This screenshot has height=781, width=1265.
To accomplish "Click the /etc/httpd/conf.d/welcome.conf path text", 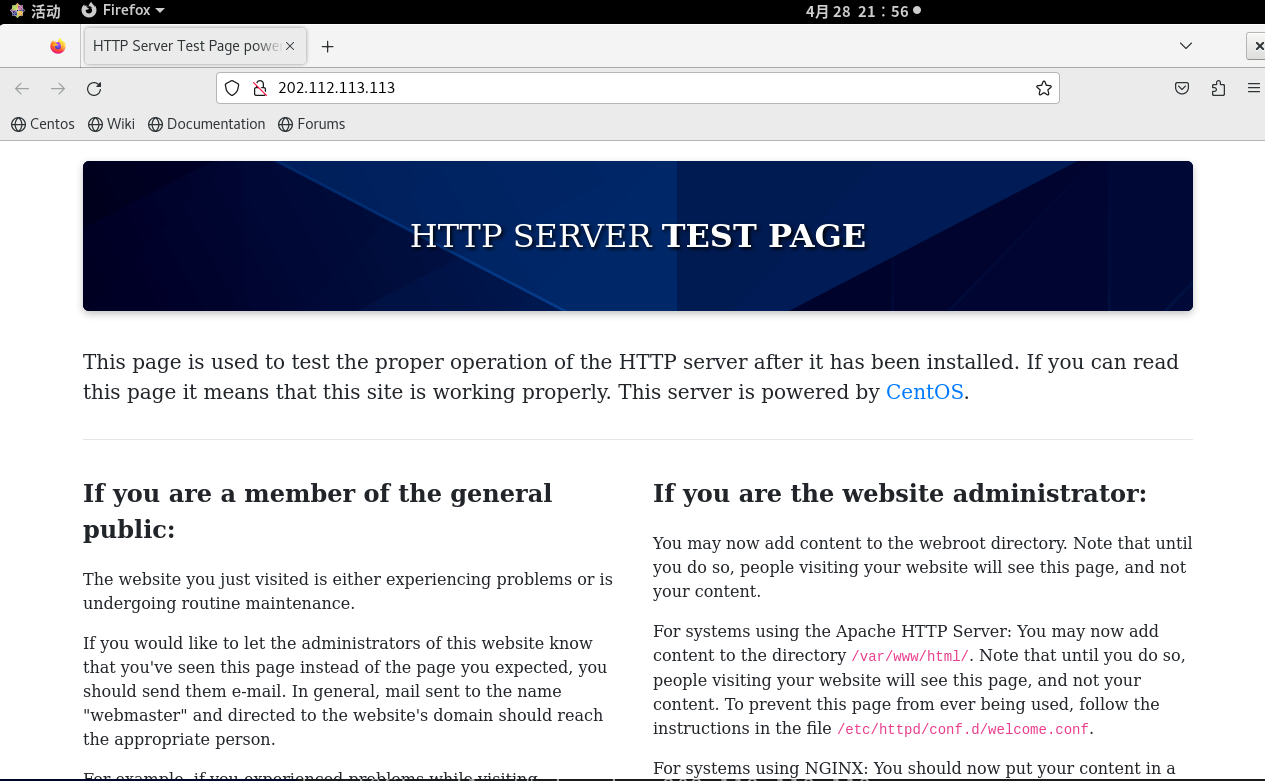I will (963, 729).
